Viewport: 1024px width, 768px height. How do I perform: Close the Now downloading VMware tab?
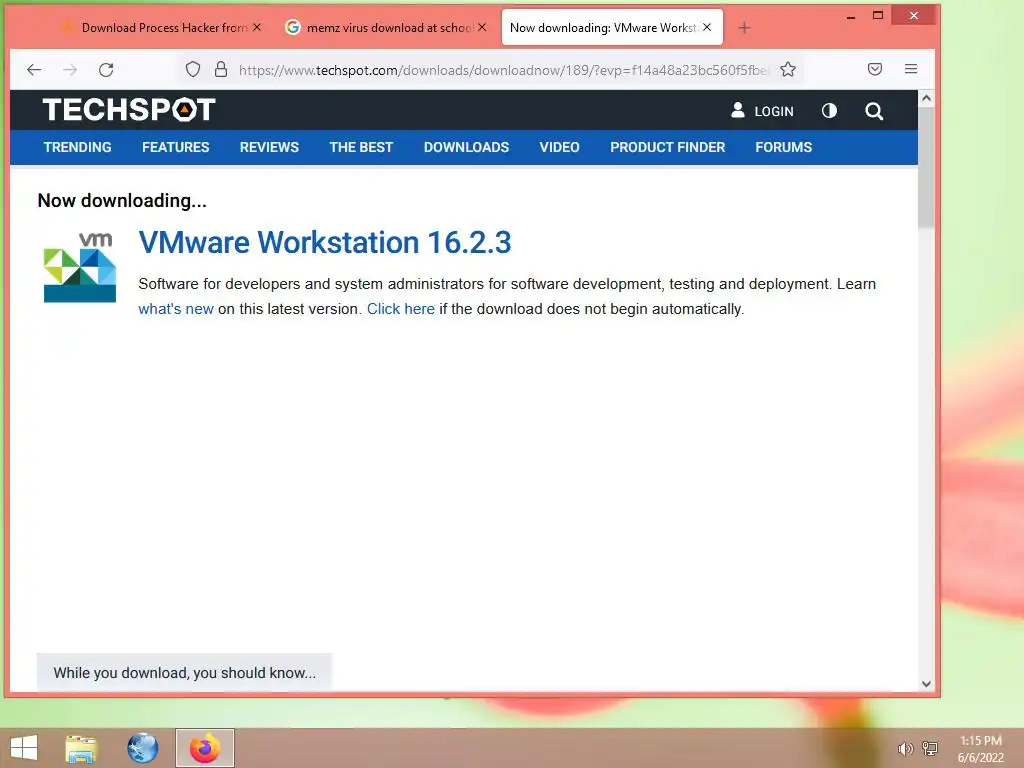click(x=707, y=27)
